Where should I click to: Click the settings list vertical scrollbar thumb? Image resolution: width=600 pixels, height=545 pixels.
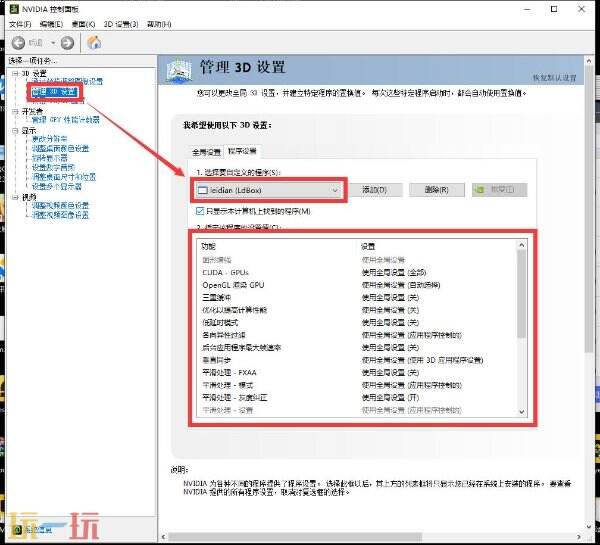[522, 294]
